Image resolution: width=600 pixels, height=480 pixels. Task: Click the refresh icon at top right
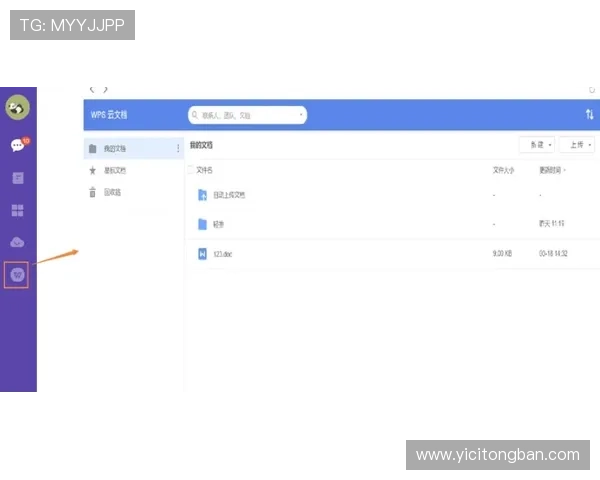[592, 90]
